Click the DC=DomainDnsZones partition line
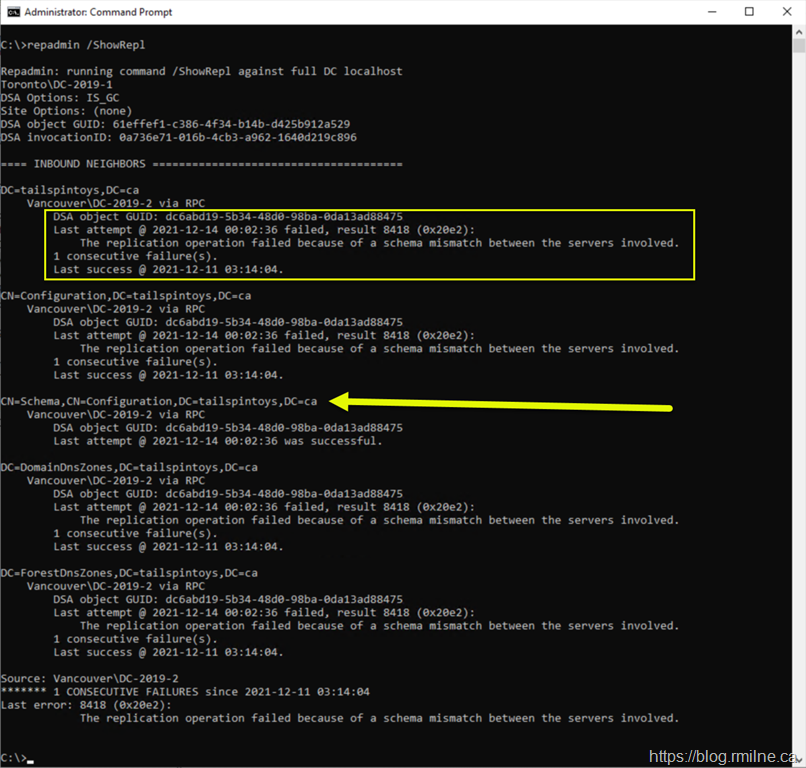Viewport: 806px width, 768px height. tap(129, 467)
